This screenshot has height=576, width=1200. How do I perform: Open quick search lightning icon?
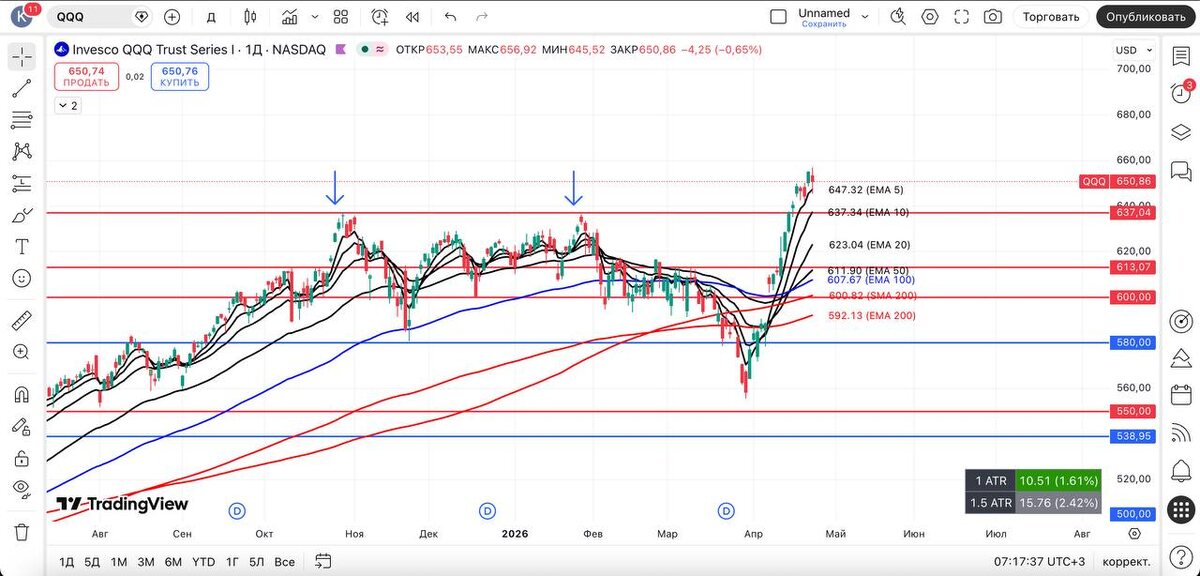(x=898, y=17)
